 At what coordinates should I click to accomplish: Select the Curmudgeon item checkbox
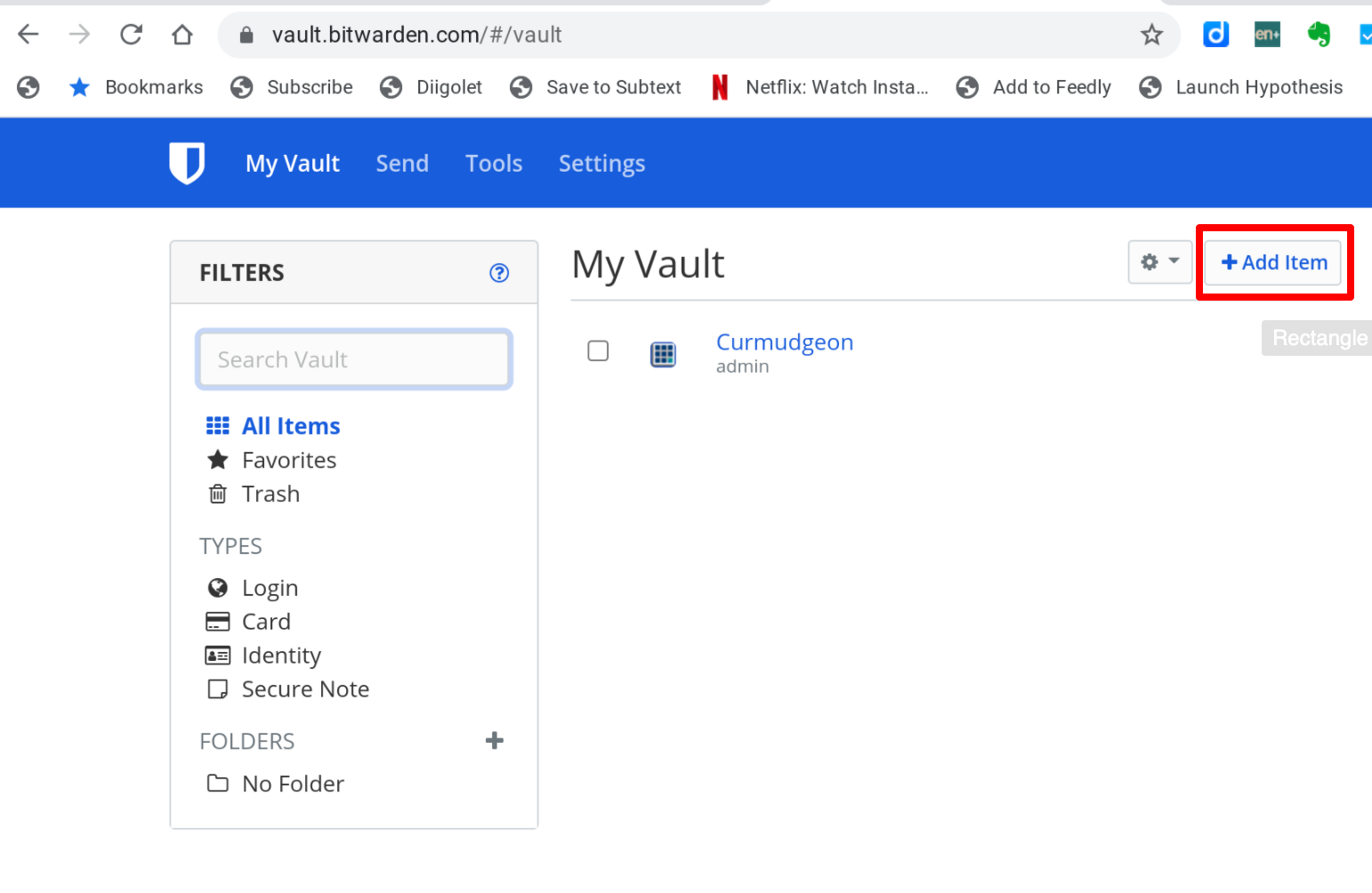tap(598, 350)
